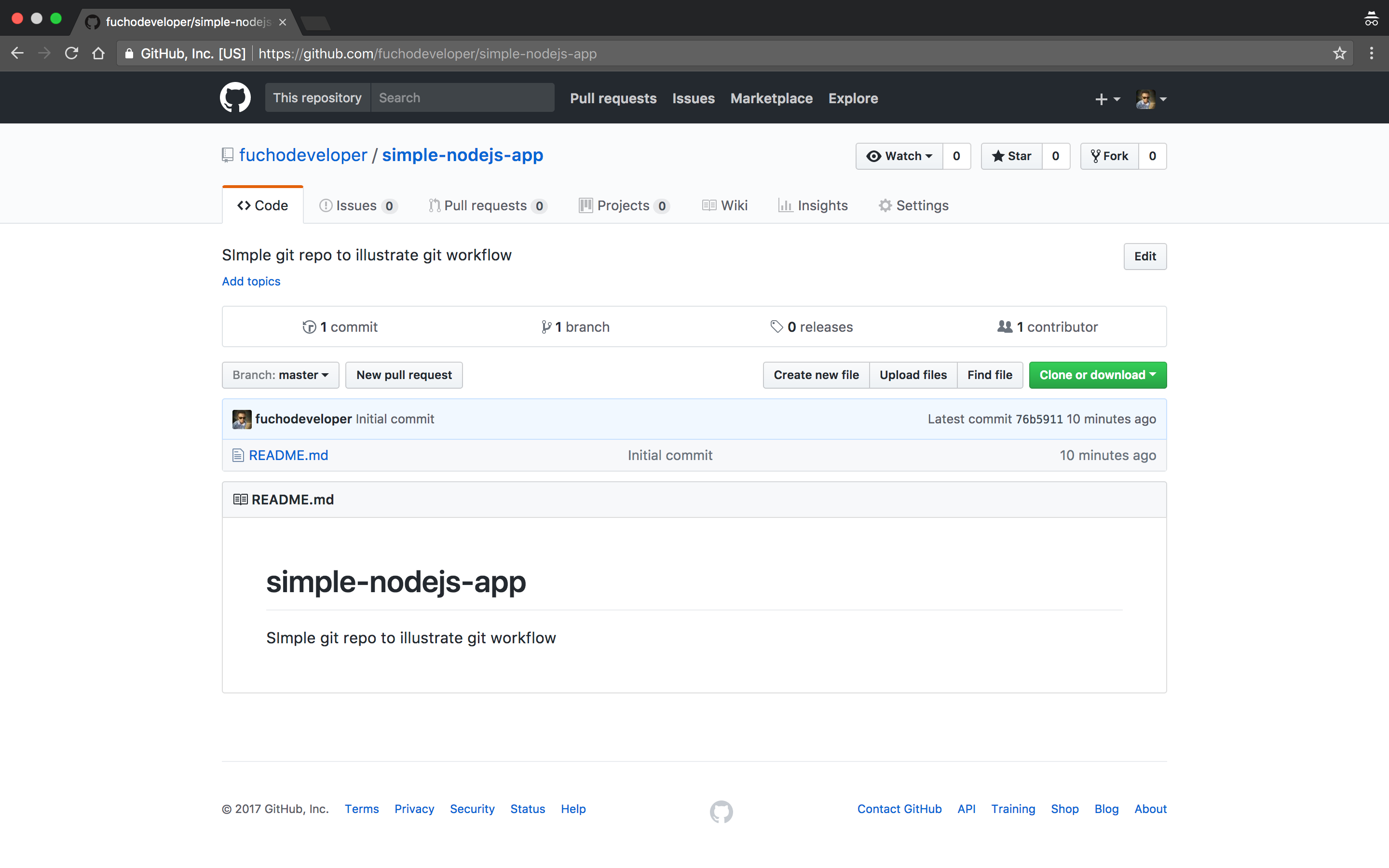The image size is (1389, 868).
Task: Open the plus create-new dropdown
Action: (1106, 99)
